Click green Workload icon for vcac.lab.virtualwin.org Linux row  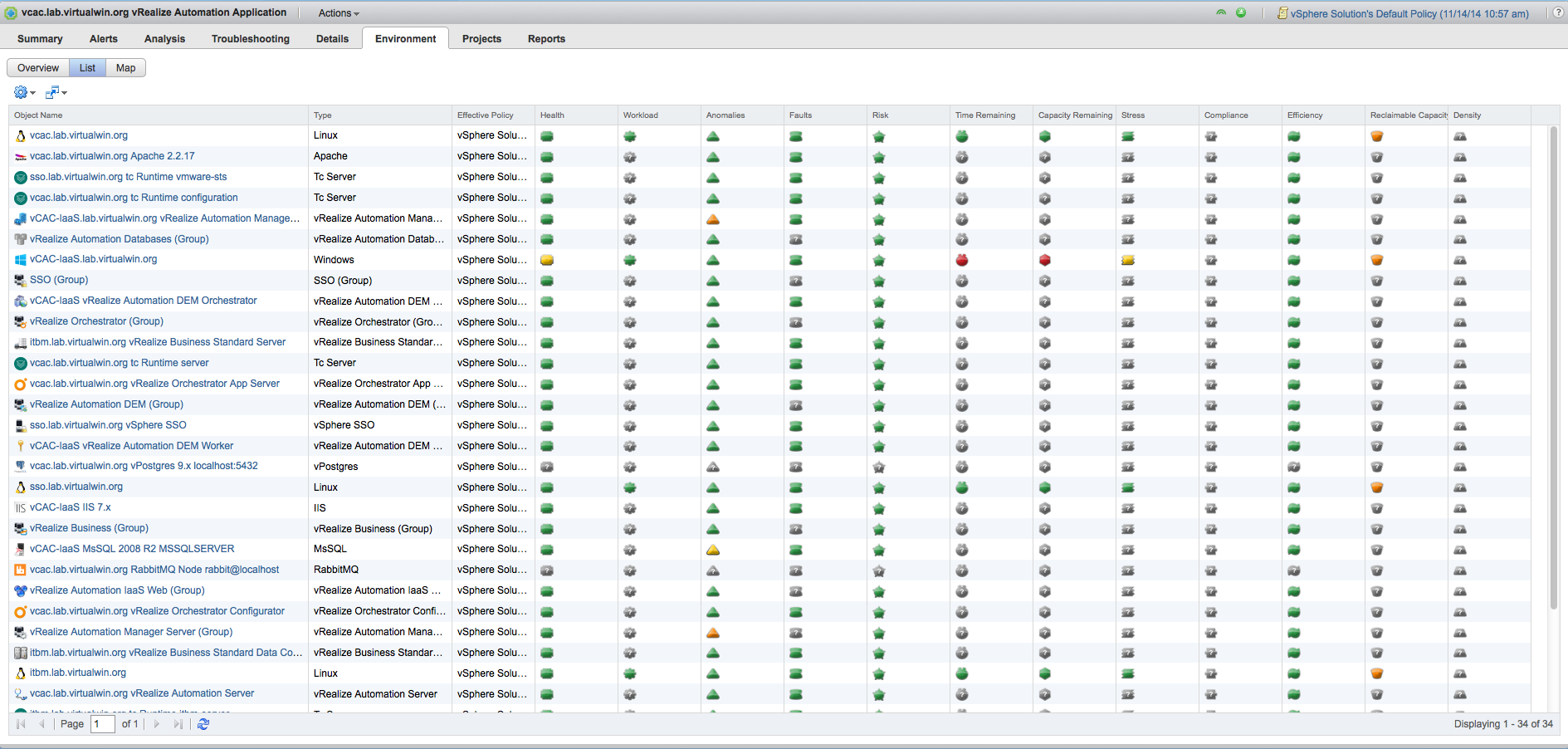[x=630, y=136]
